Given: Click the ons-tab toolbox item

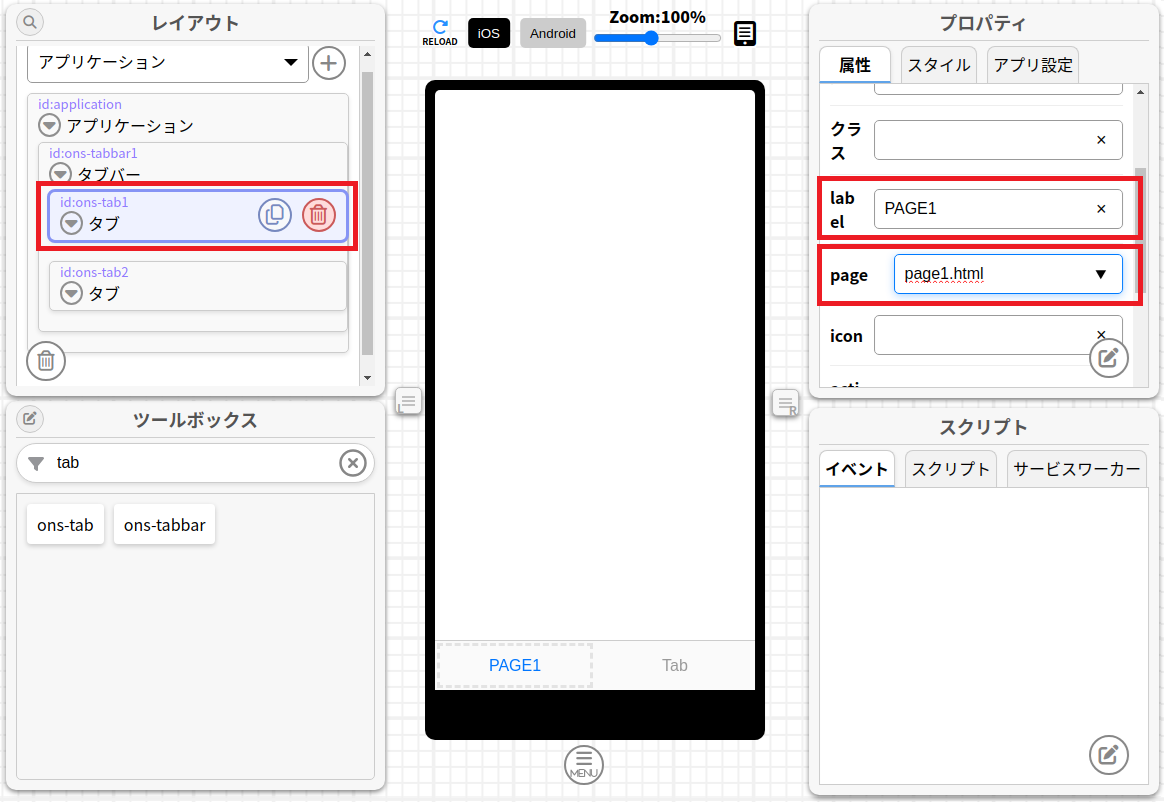Looking at the screenshot, I should 66,525.
